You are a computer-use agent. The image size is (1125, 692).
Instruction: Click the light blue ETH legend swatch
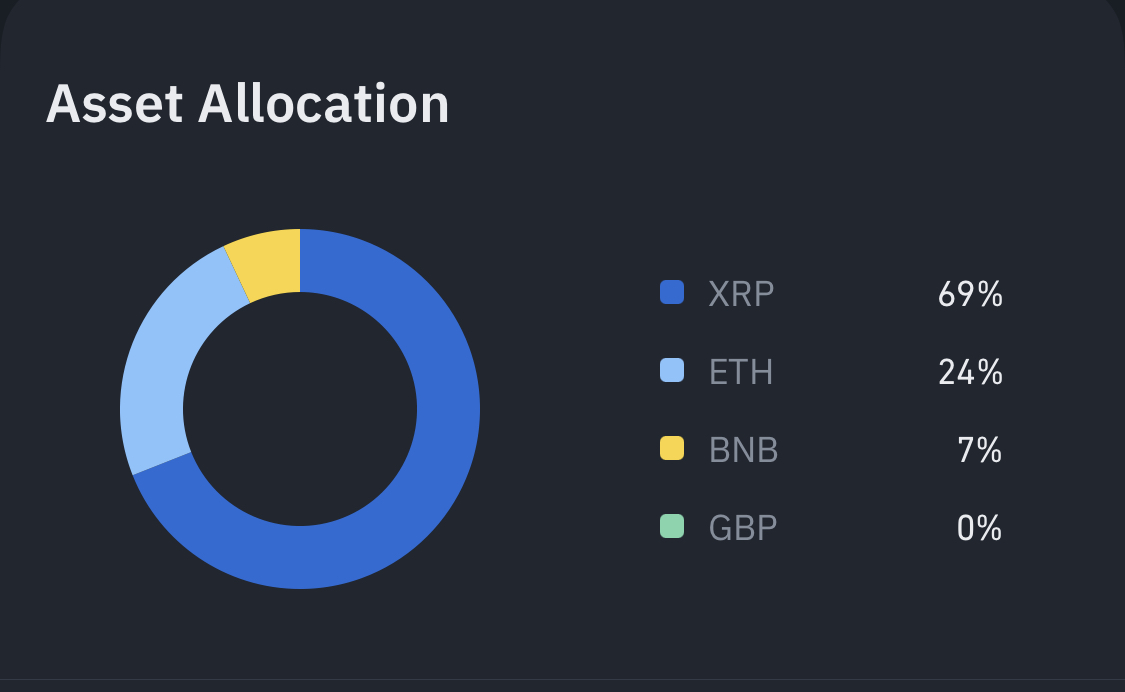pos(672,371)
